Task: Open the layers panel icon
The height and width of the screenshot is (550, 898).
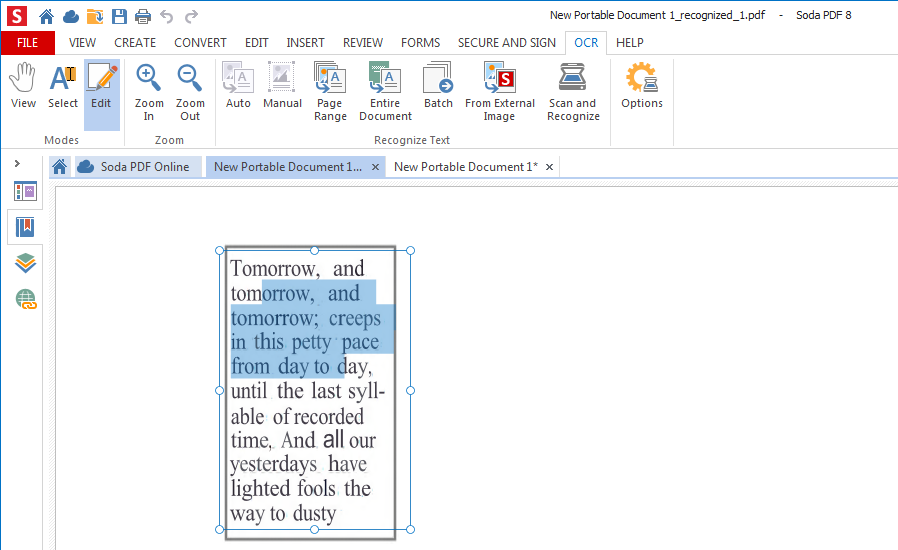Action: (25, 263)
